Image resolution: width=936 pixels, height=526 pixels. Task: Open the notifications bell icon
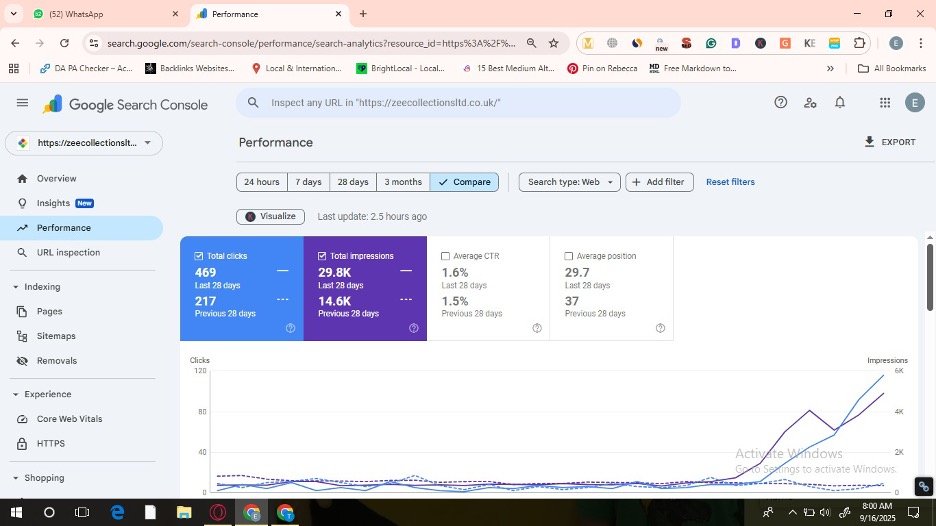pos(840,103)
